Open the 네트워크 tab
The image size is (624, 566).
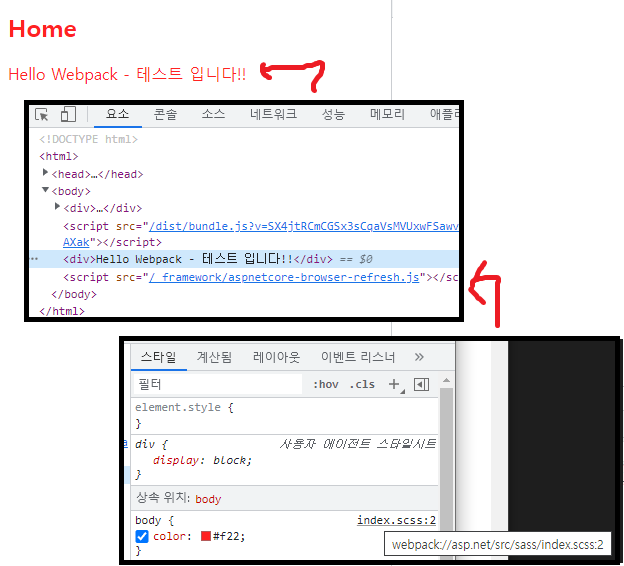[273, 114]
